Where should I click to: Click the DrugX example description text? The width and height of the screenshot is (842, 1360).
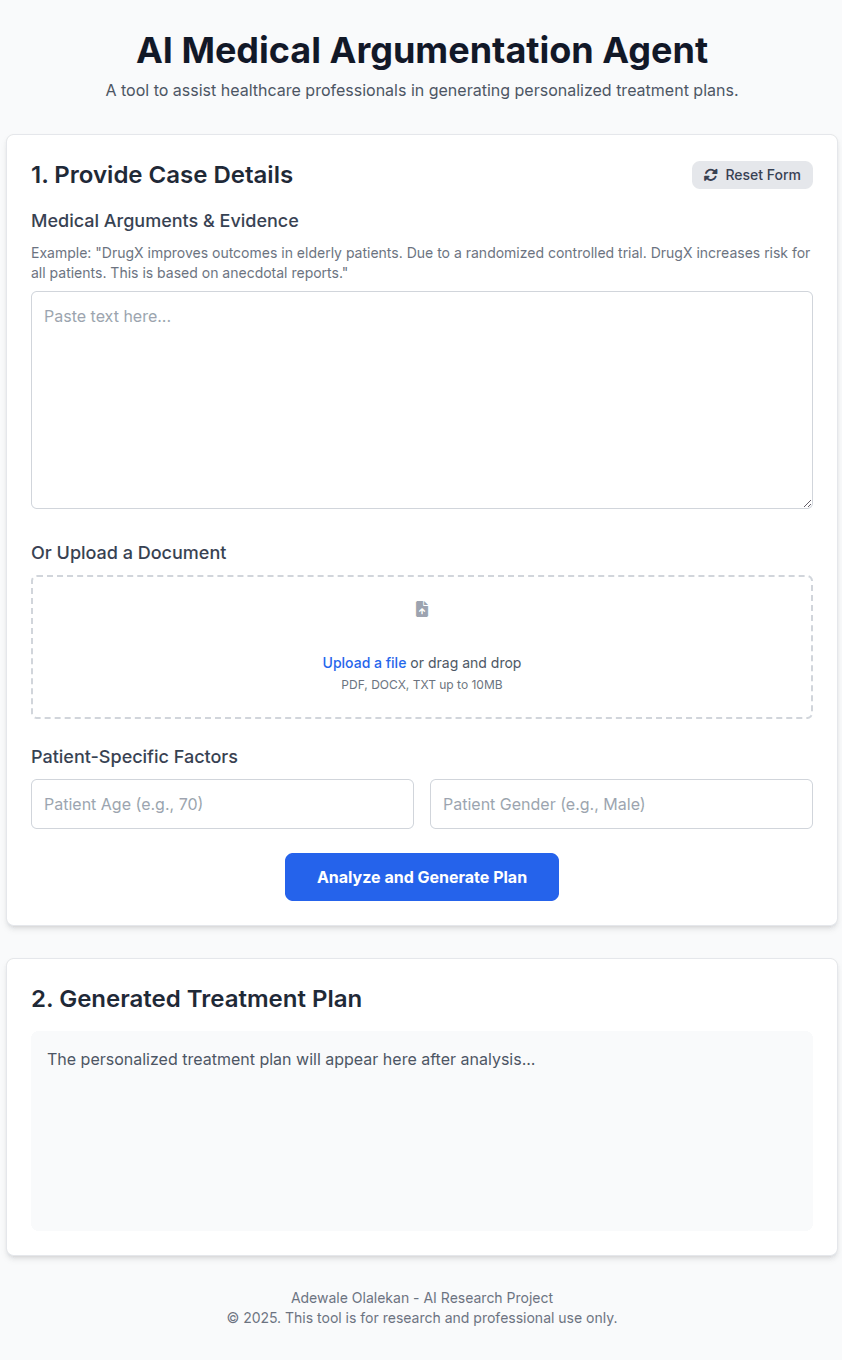tap(421, 263)
